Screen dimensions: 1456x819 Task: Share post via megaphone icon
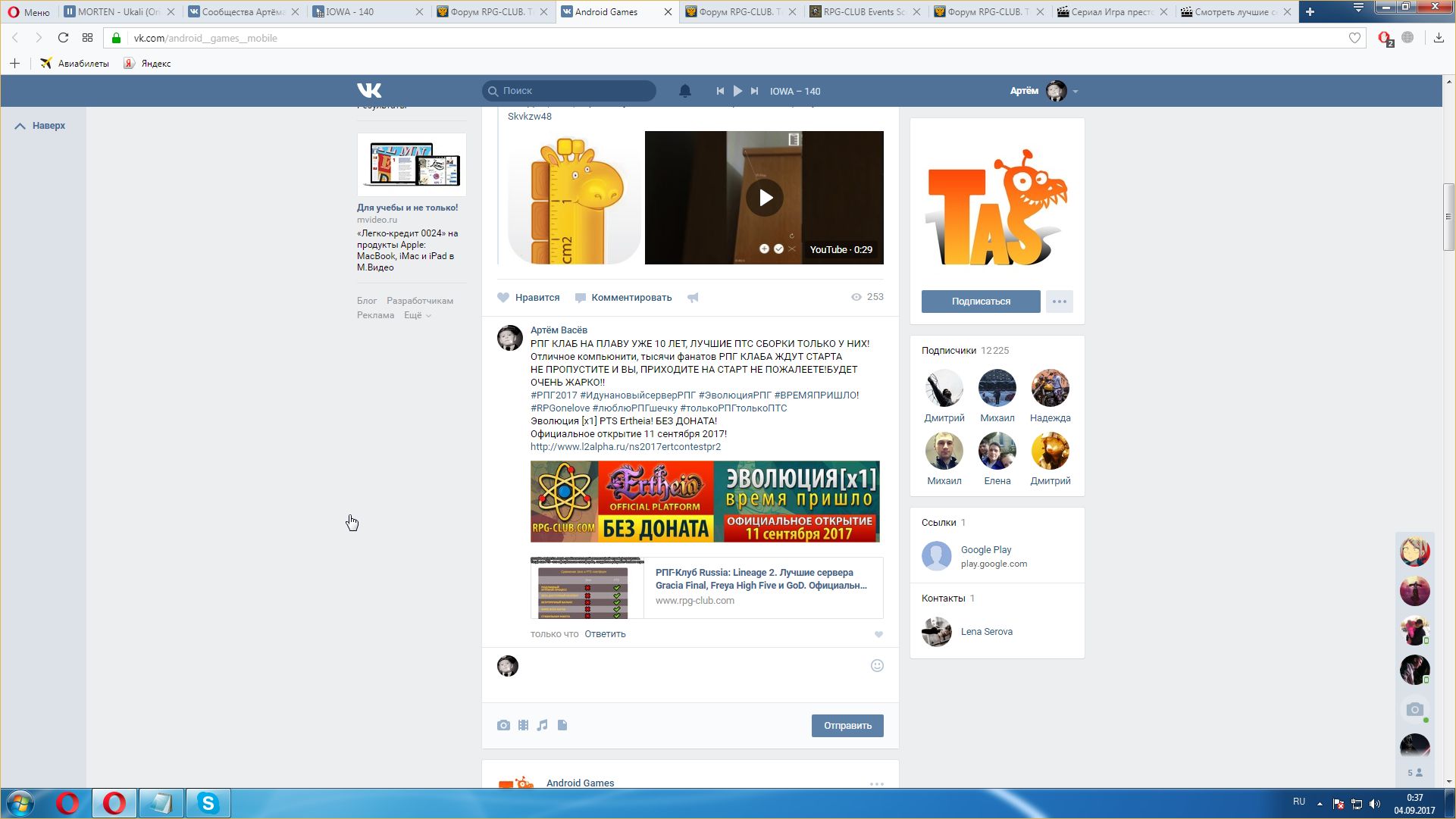tap(693, 298)
